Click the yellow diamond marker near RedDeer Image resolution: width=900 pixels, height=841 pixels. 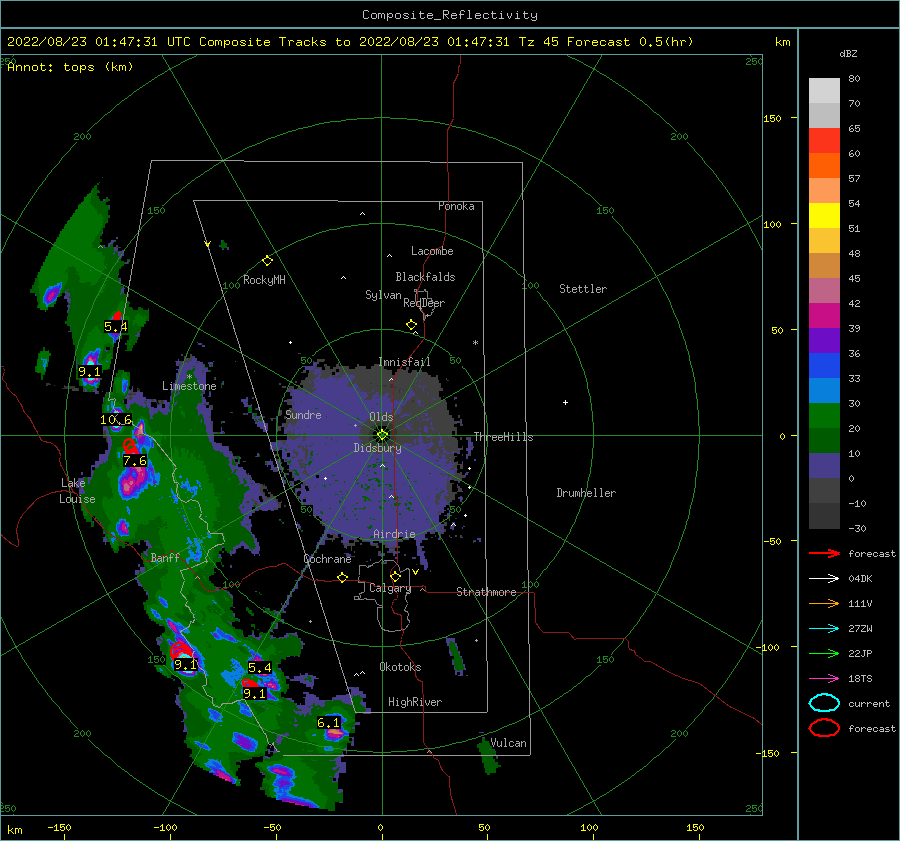coord(411,325)
